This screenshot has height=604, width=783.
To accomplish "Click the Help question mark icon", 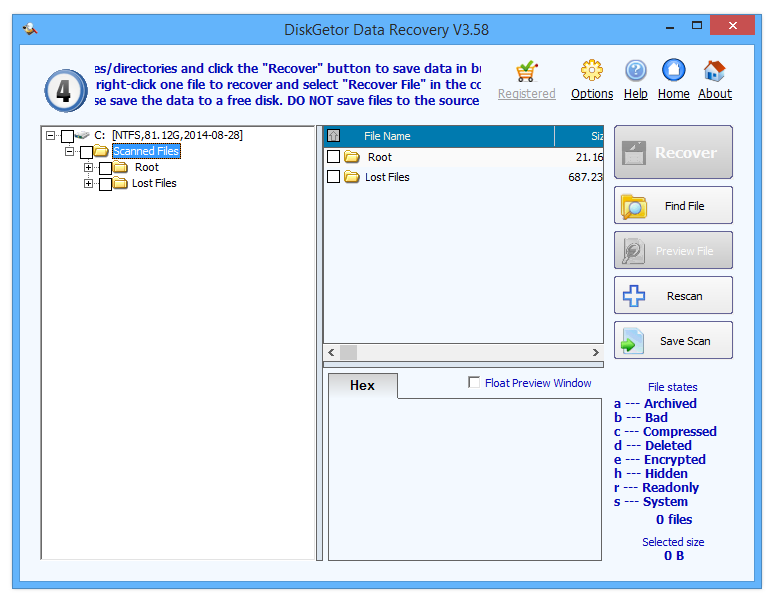I will coord(635,71).
